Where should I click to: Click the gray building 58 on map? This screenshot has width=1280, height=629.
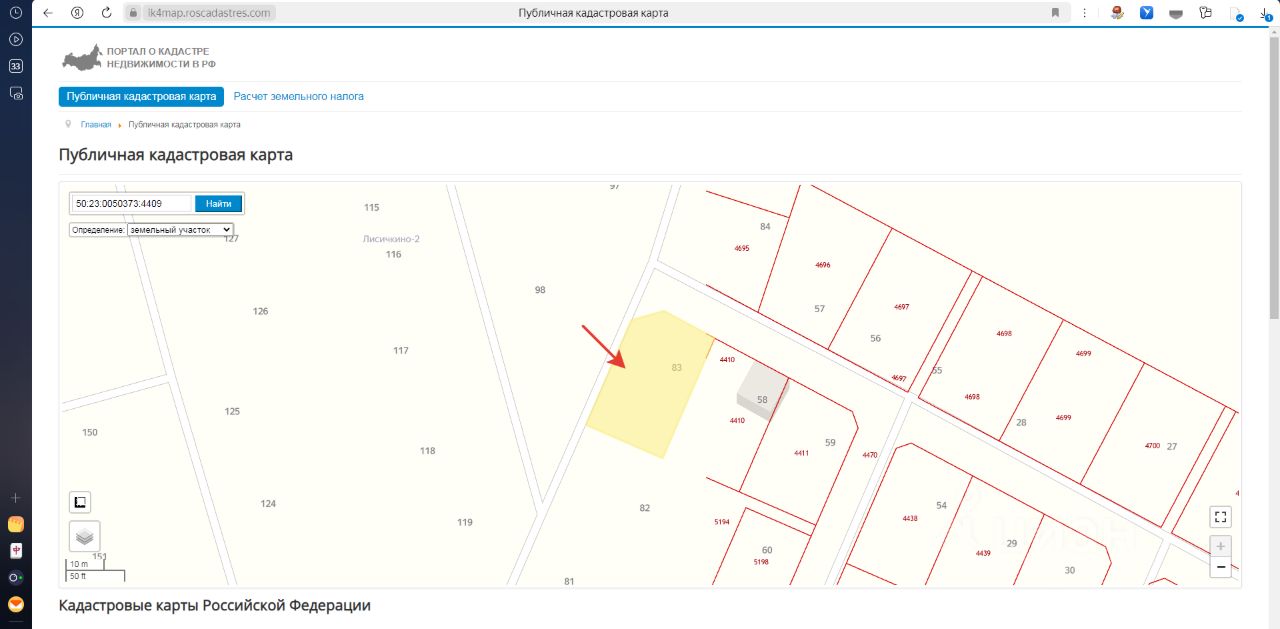(762, 391)
